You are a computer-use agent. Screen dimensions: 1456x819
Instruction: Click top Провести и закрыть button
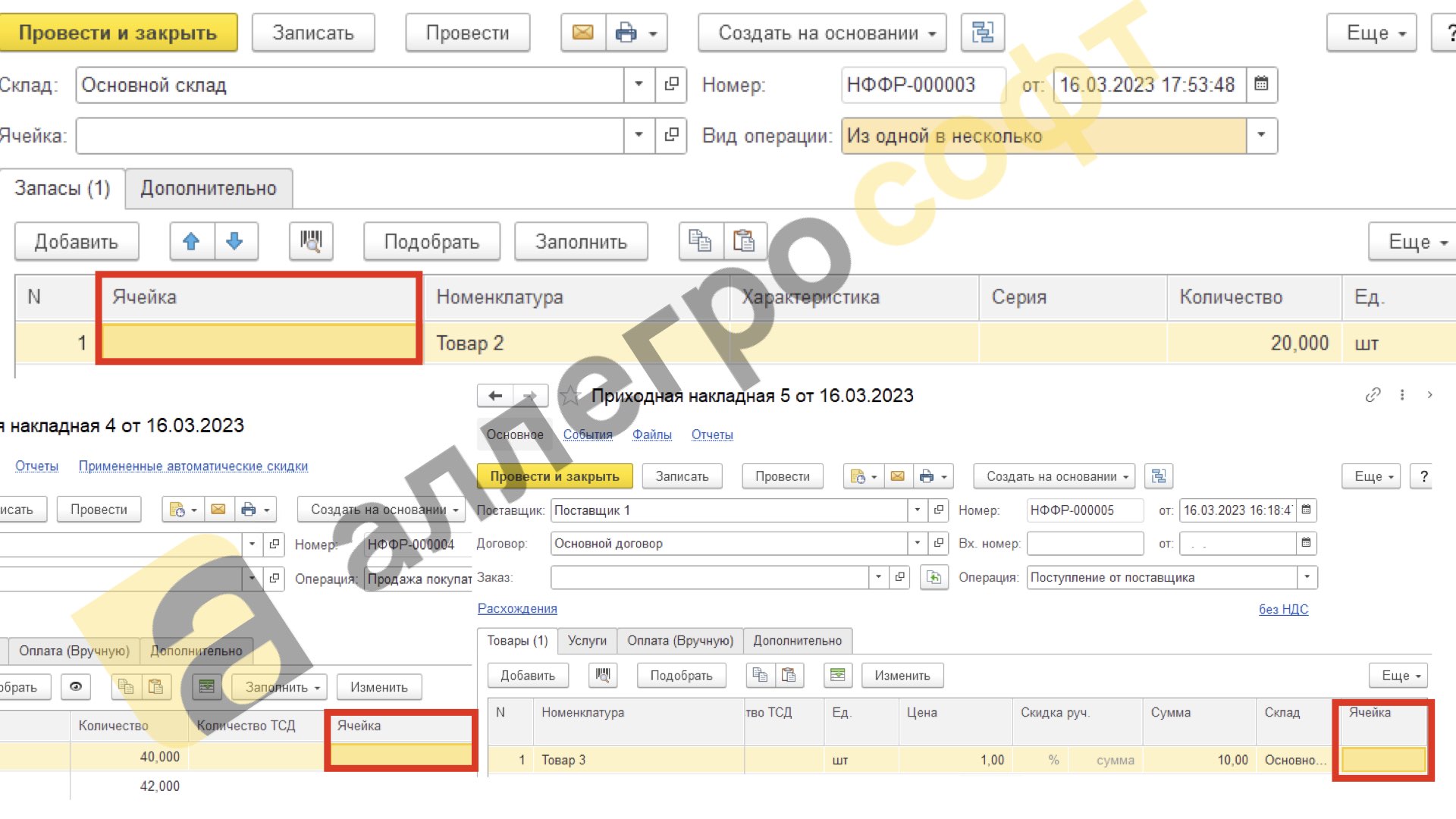[118, 33]
